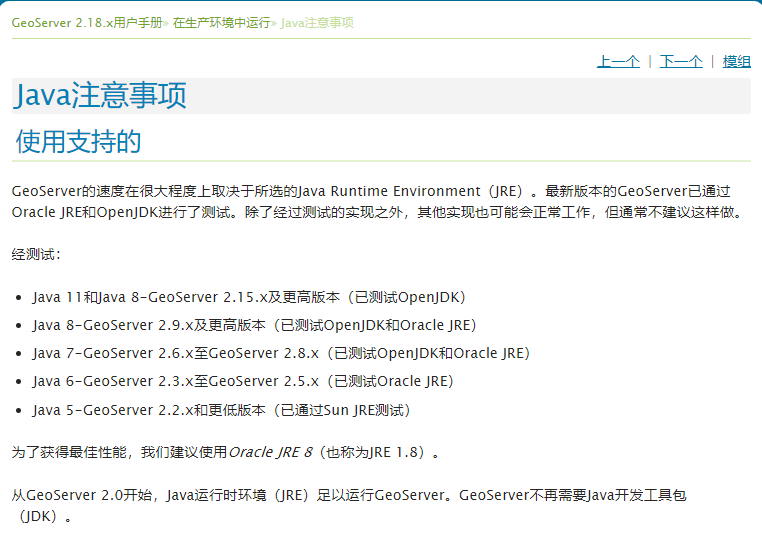This screenshot has height=536, width=762.
Task: Select the Java 6-GeoServer 2.3.x list item
Action: [243, 381]
